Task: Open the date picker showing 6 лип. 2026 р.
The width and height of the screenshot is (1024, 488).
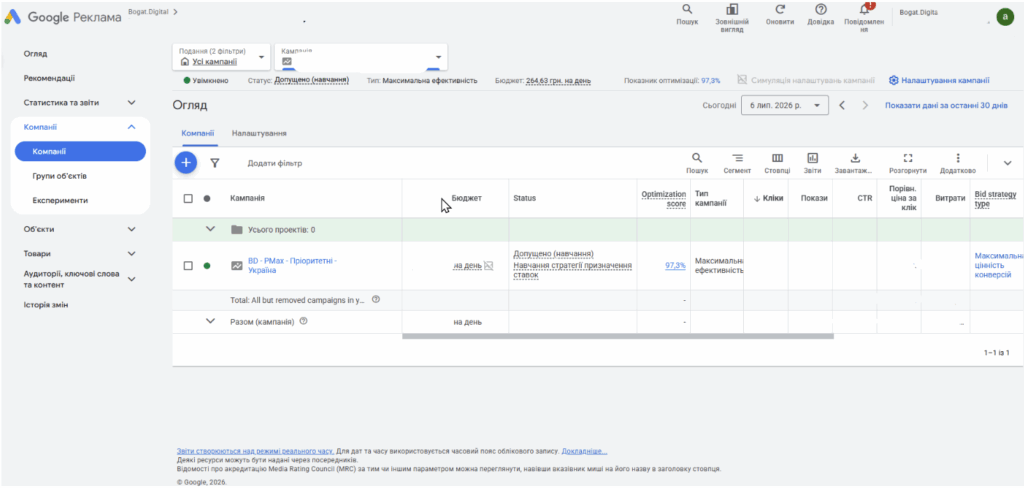Action: 785,105
